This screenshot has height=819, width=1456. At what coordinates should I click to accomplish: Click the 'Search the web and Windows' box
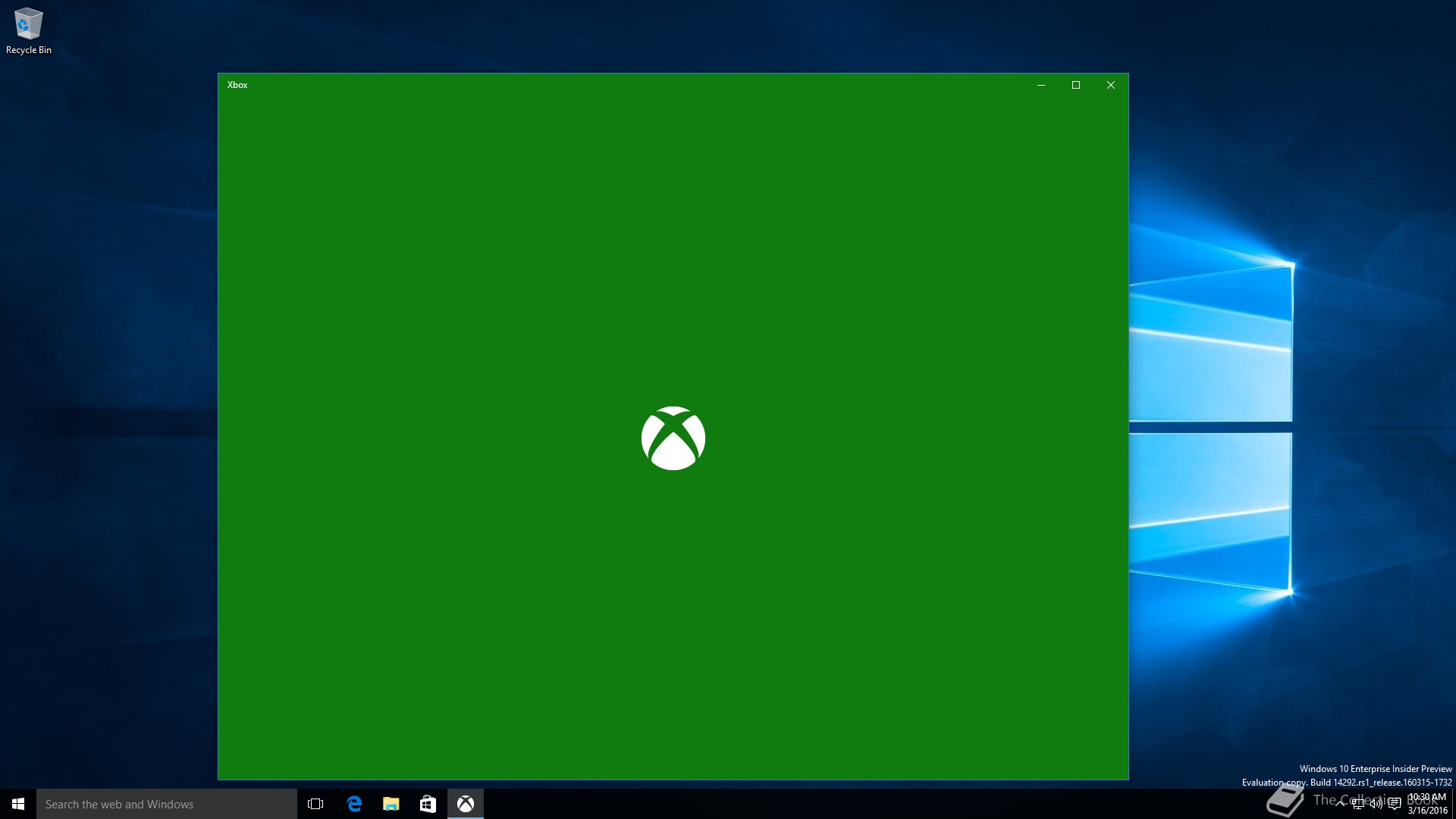coord(167,804)
